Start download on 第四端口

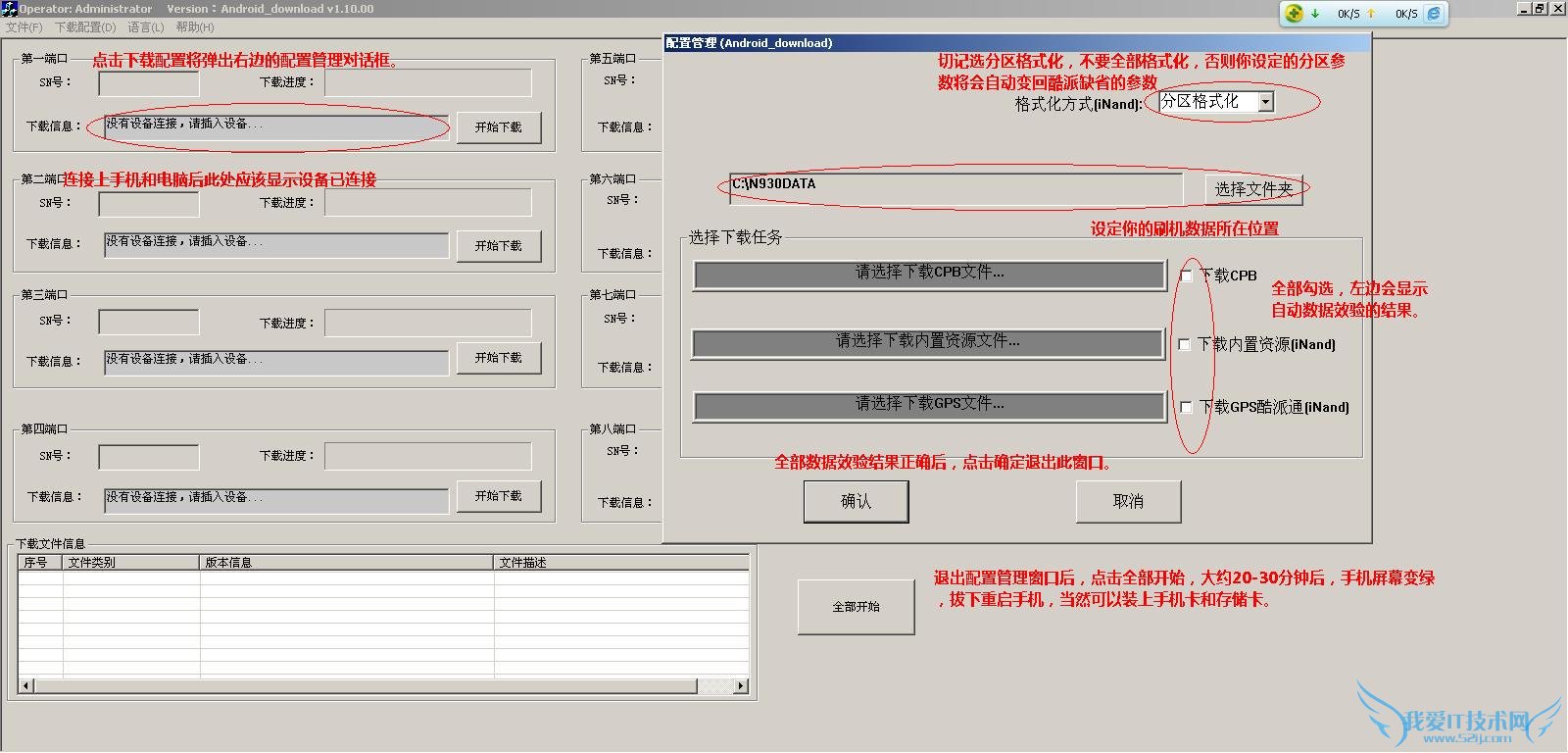[499, 496]
